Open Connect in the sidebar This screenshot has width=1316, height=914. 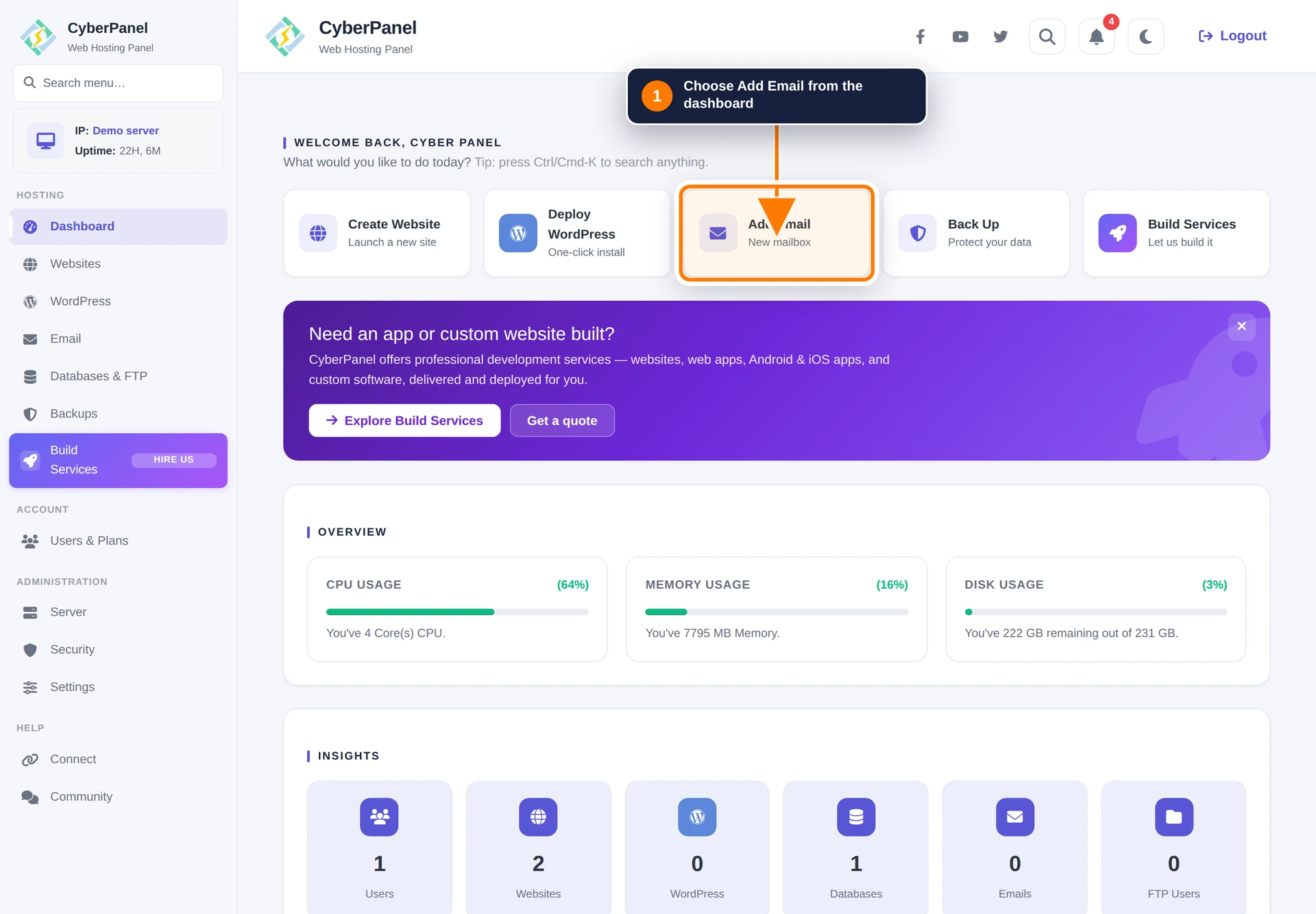pyautogui.click(x=118, y=759)
